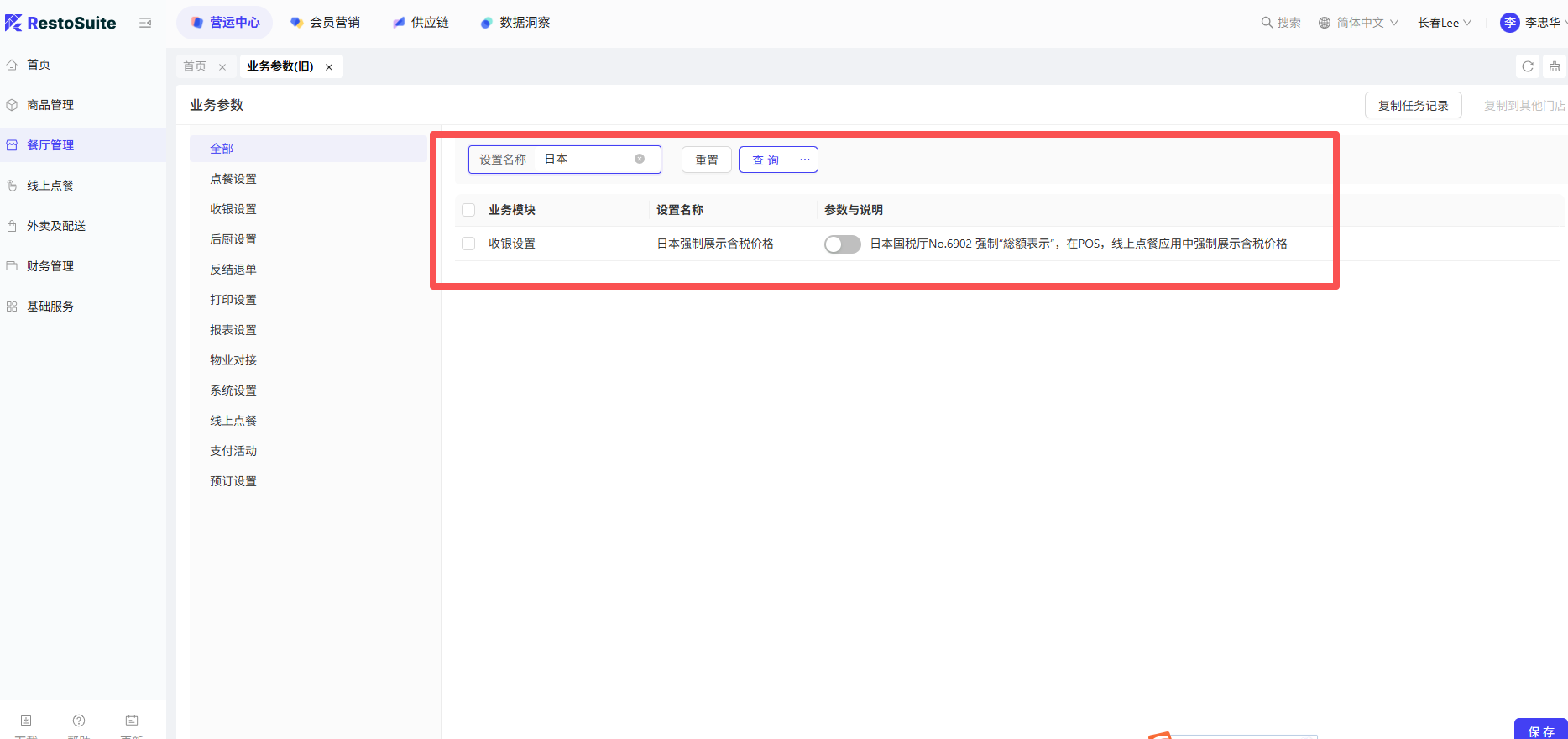Viewport: 1568px width, 739px height.
Task: Switch to 会员营销 top menu
Action: point(325,23)
